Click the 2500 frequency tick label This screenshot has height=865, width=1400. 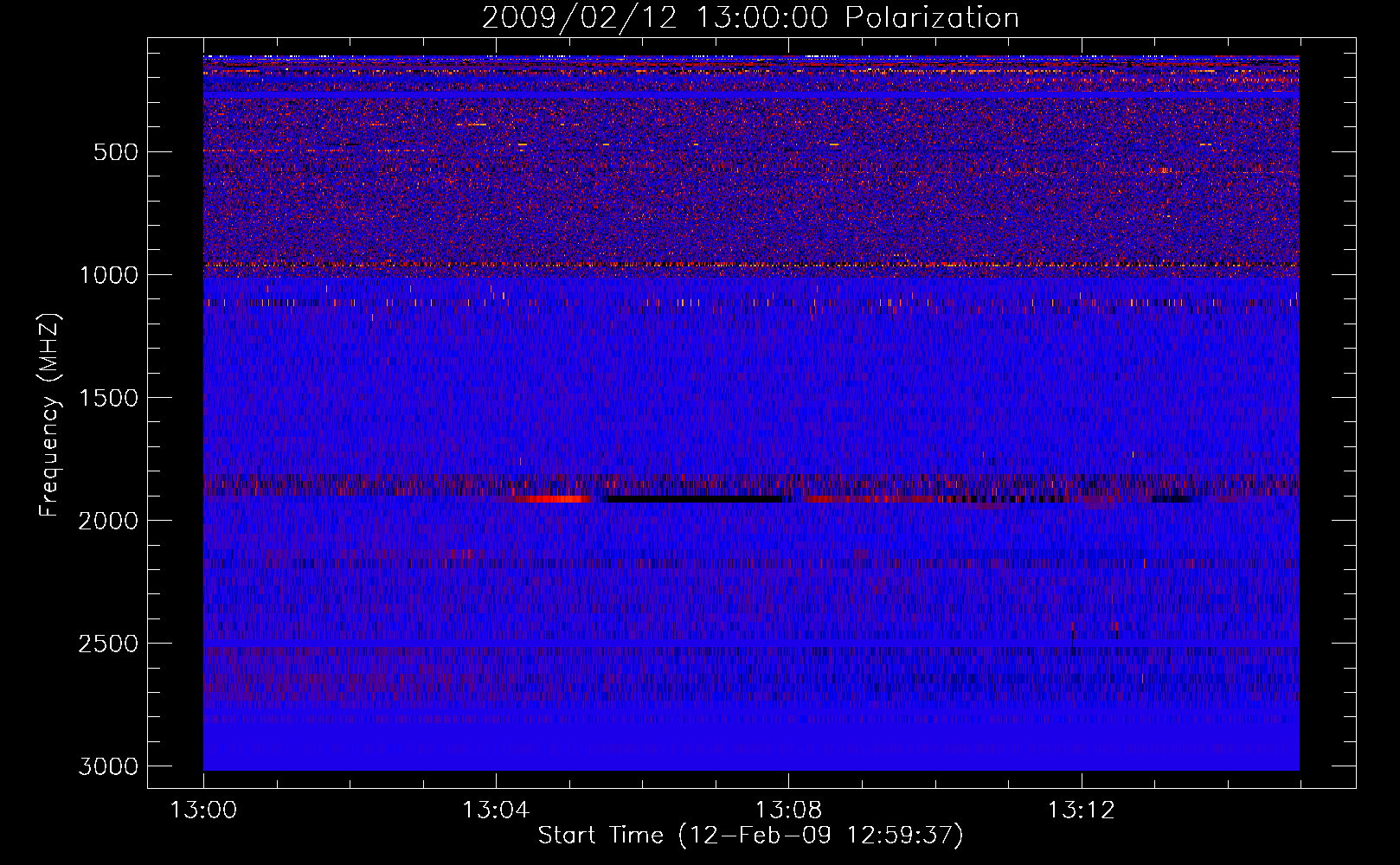click(x=108, y=644)
